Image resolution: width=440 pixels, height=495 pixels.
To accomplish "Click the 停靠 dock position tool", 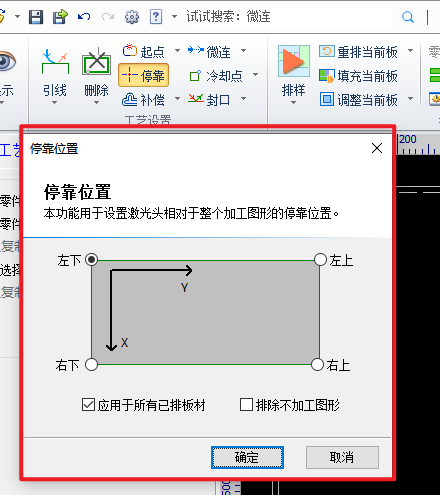I will click(143, 75).
